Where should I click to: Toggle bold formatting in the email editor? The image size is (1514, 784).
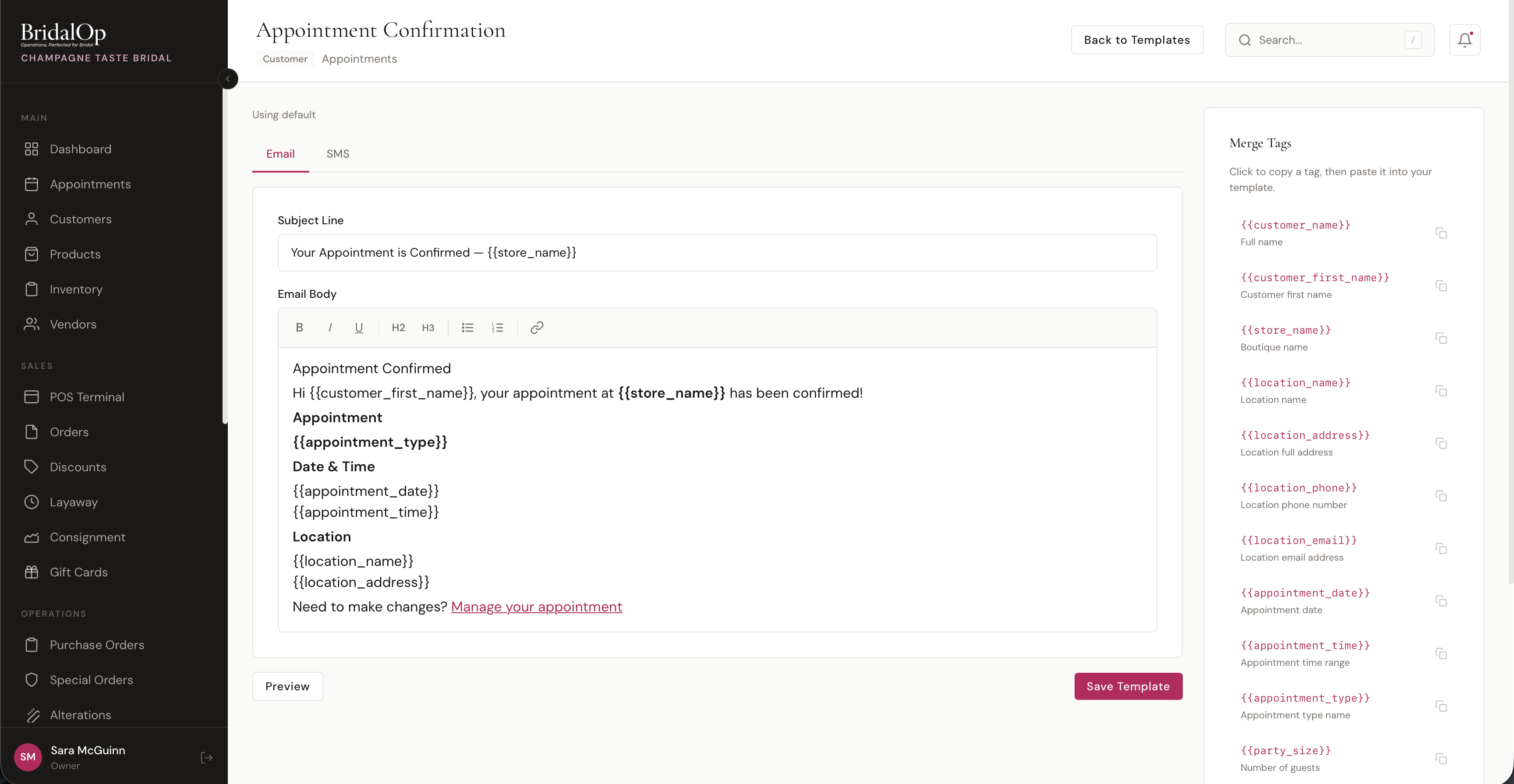(x=299, y=327)
